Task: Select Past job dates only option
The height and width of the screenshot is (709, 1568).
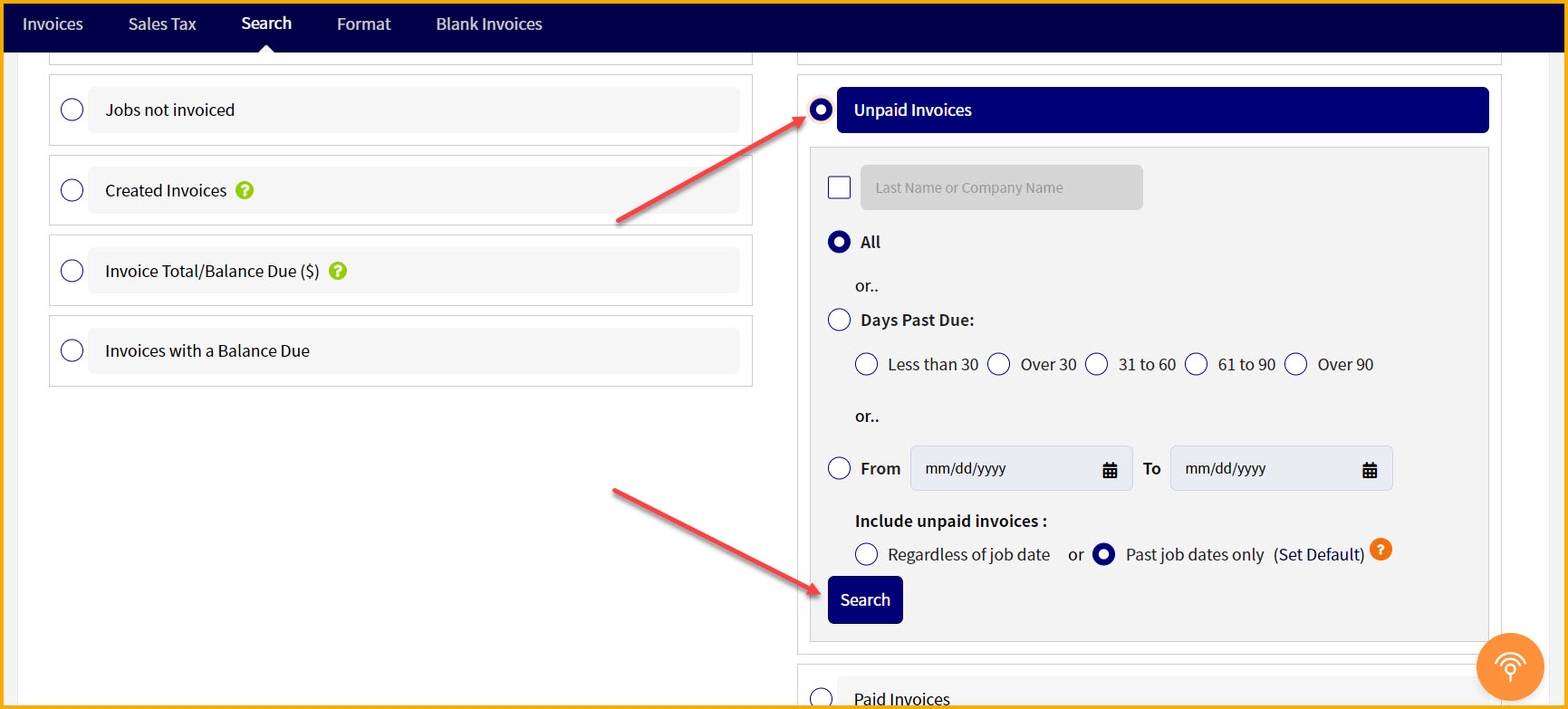Action: (x=1104, y=554)
